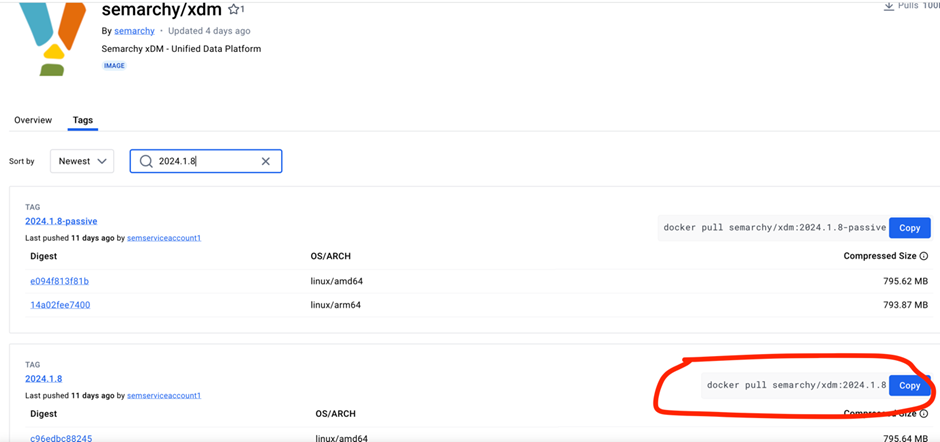This screenshot has width=940, height=442.
Task: Open the semarchy publisher link
Action: click(x=134, y=31)
